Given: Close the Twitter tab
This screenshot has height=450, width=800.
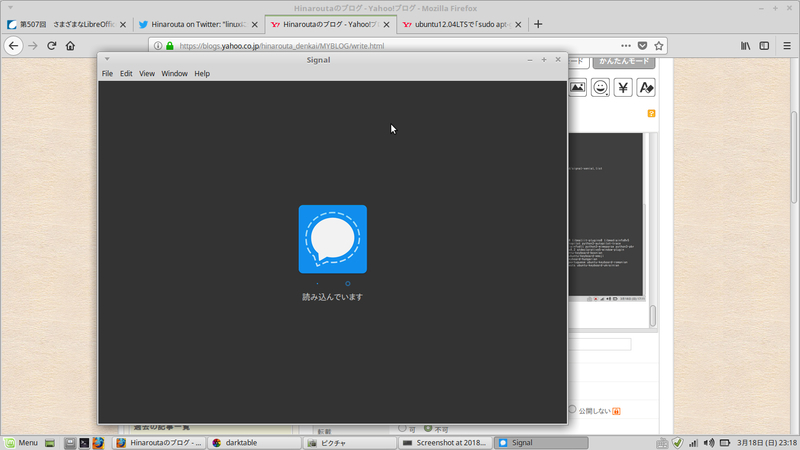Looking at the screenshot, I should [255, 24].
